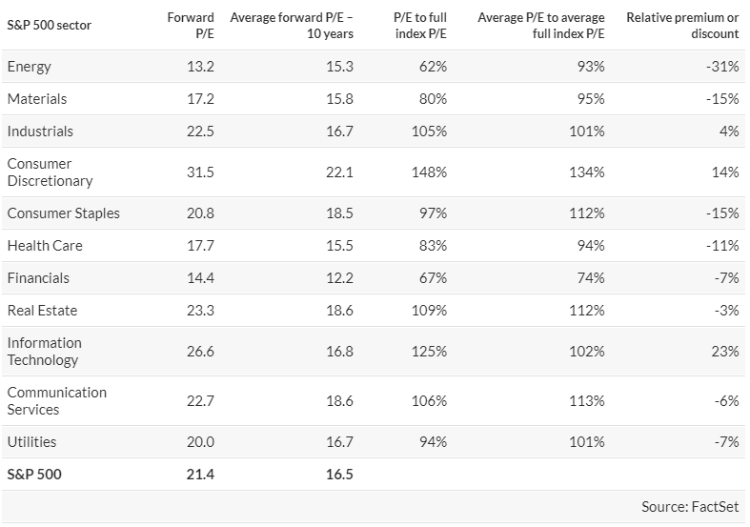Viewport: 750px width, 527px height.
Task: Click Information Technology's 23% premium cell
Action: click(727, 351)
